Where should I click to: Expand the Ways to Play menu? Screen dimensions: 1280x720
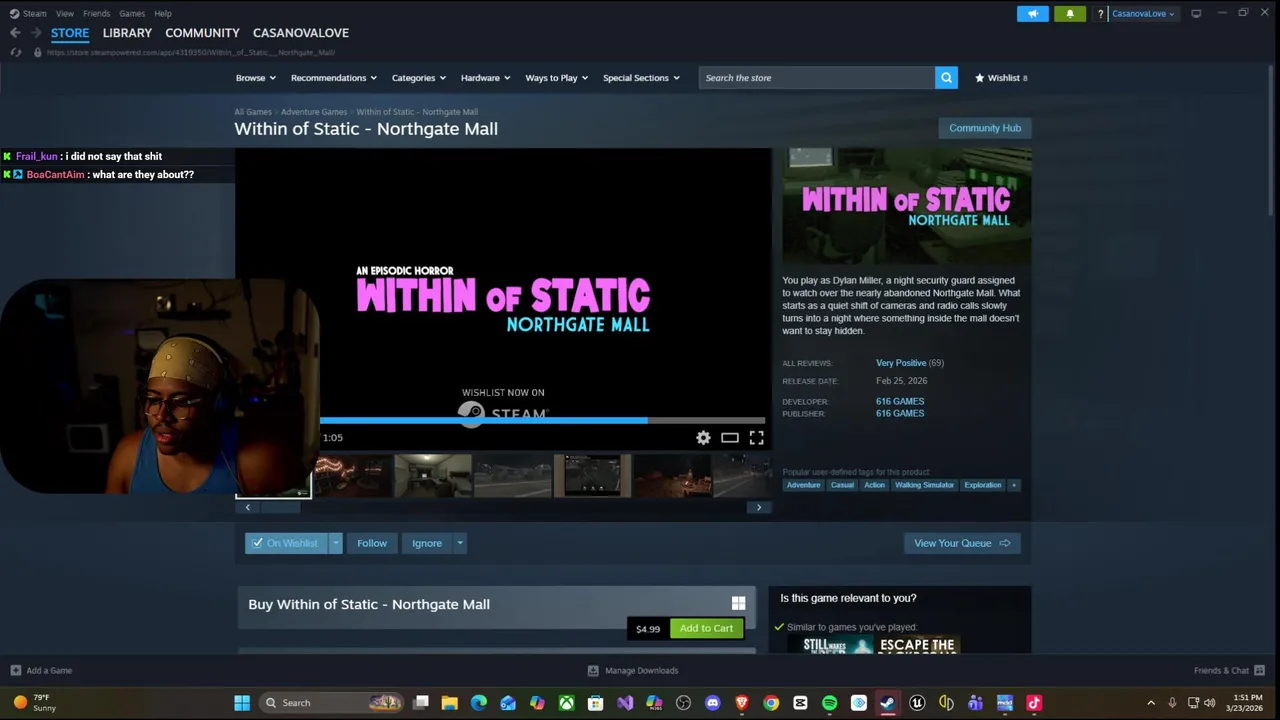pyautogui.click(x=557, y=78)
